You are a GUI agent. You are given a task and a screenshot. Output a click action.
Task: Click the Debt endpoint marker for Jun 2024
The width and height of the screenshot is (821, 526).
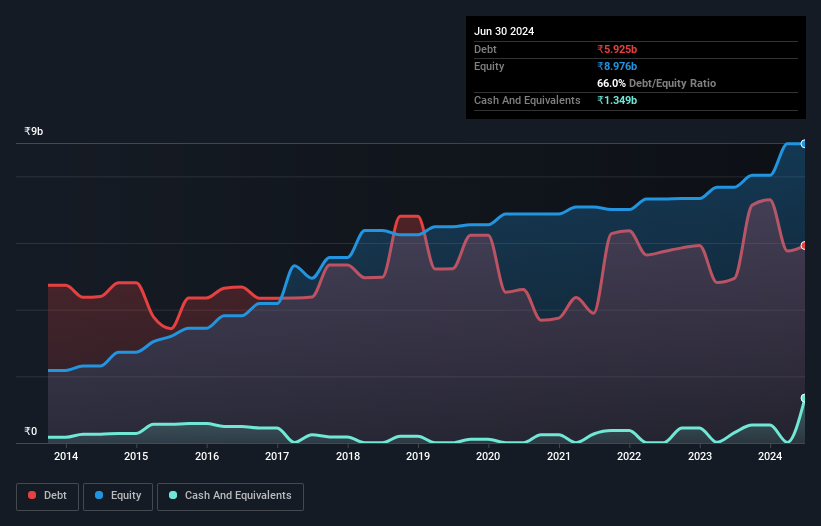(x=804, y=245)
